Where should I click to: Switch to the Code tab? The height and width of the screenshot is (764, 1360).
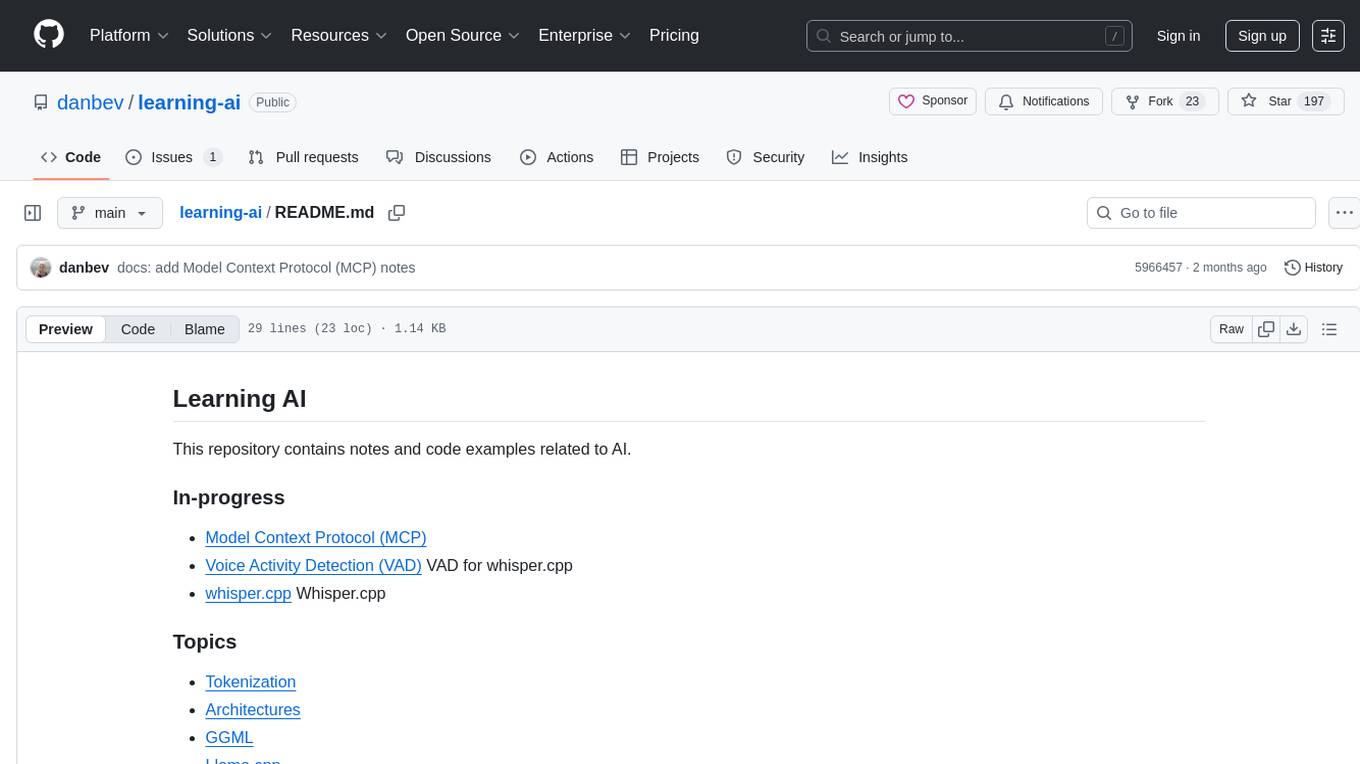pyautogui.click(x=70, y=157)
